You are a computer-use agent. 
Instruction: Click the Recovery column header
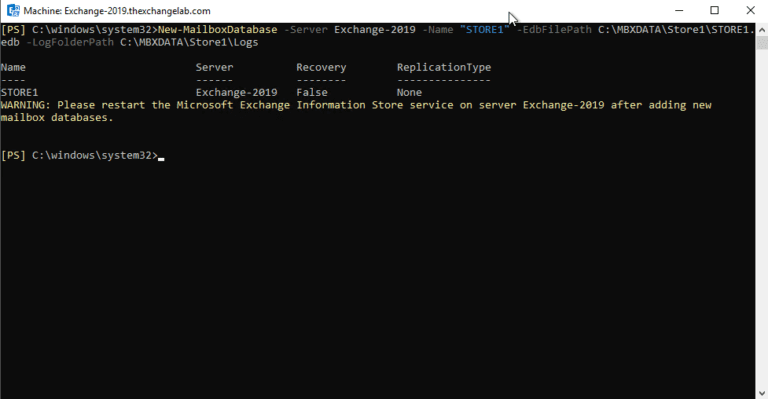point(321,68)
